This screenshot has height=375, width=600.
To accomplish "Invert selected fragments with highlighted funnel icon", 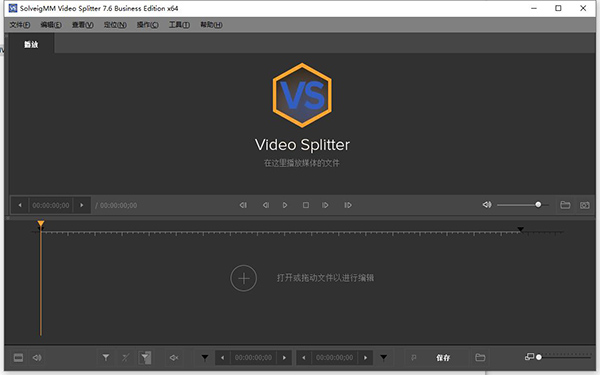I will pos(145,358).
